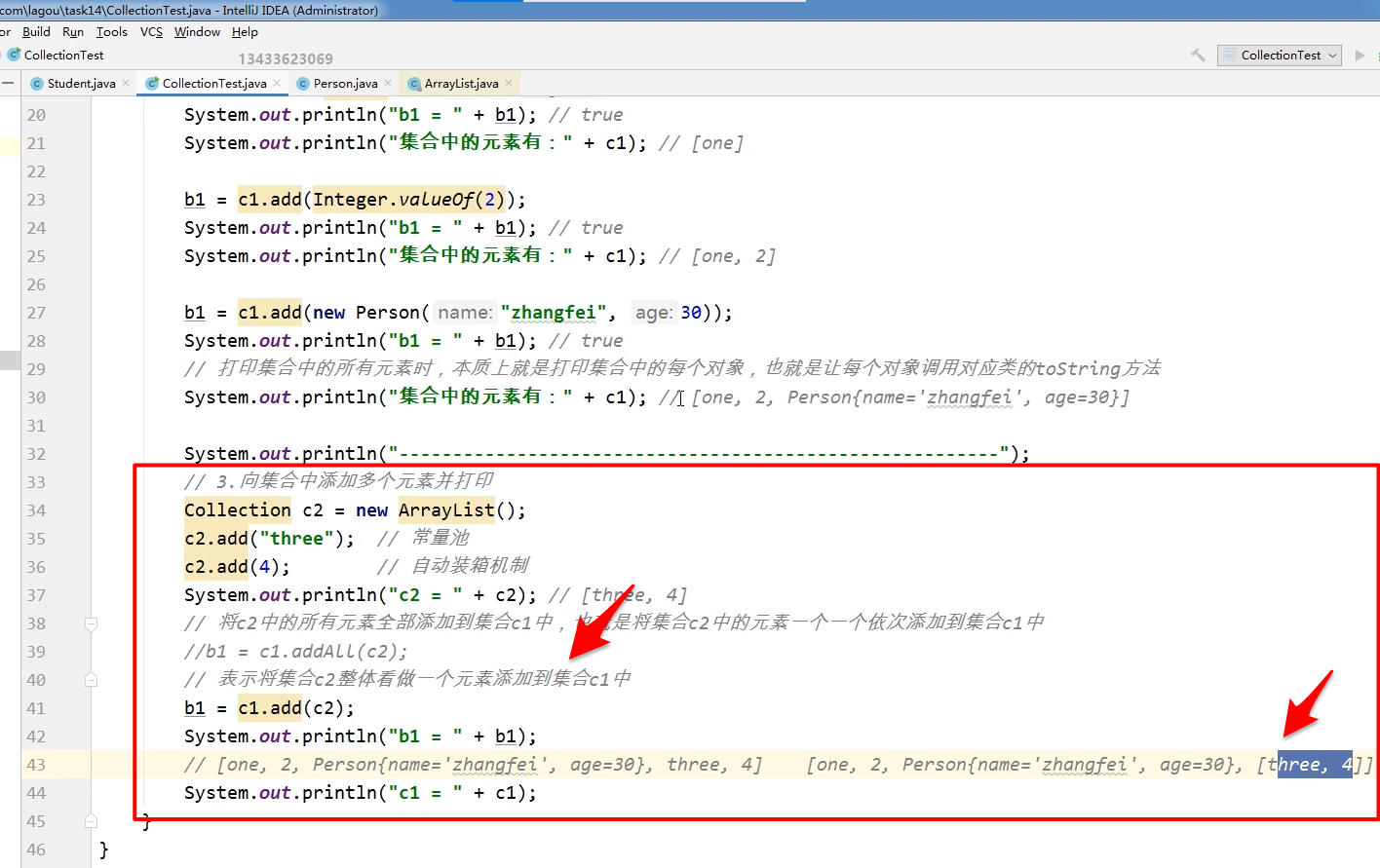Click the CollectionTest.java class file icon
The width and height of the screenshot is (1380, 868).
(152, 84)
